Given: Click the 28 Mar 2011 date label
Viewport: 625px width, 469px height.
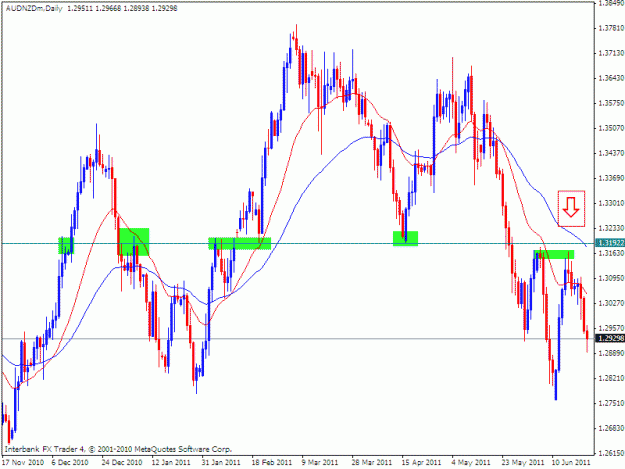Looking at the screenshot, I should pyautogui.click(x=372, y=462).
